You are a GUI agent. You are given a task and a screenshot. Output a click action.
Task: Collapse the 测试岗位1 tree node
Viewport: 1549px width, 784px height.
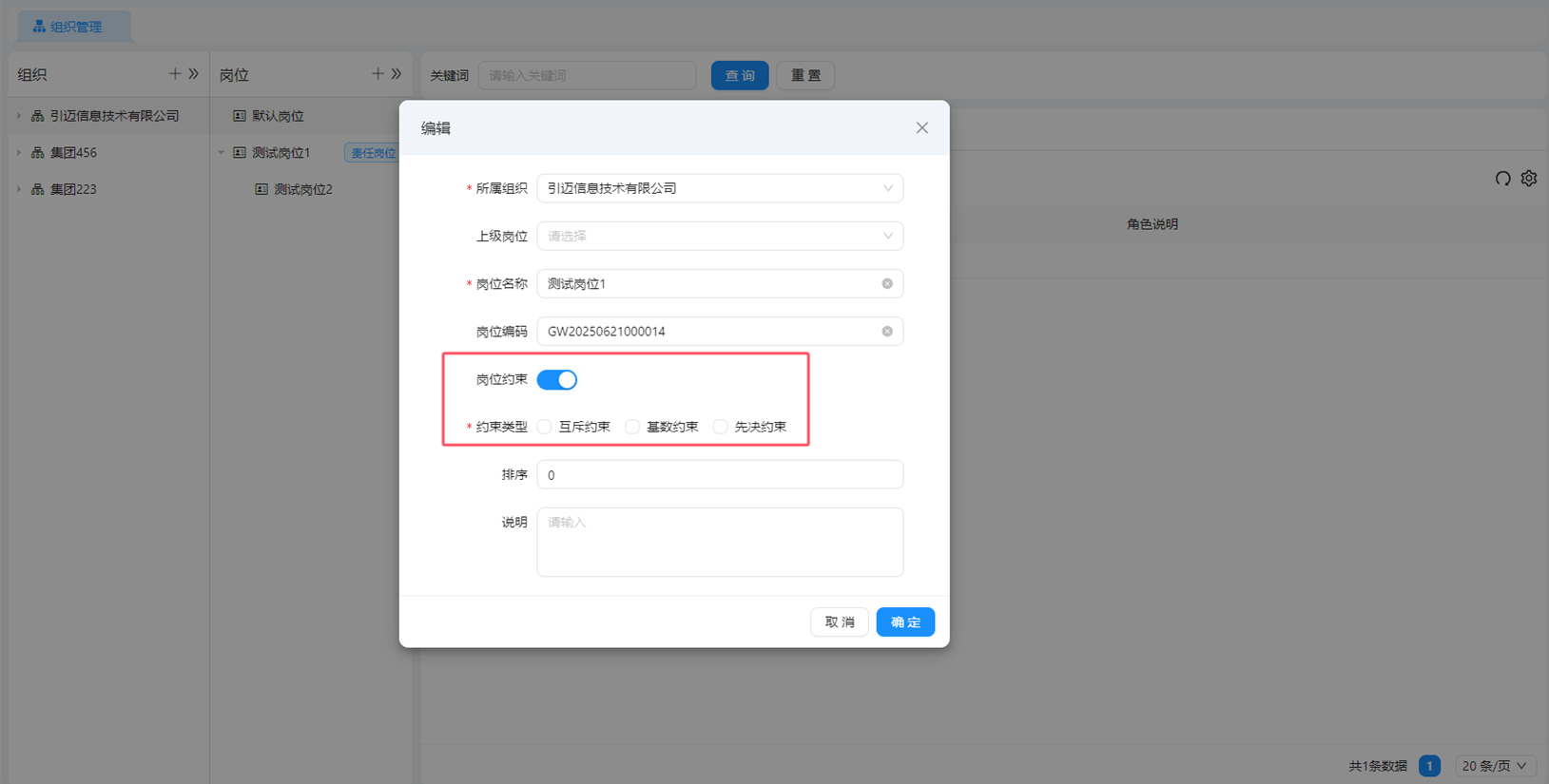222,153
